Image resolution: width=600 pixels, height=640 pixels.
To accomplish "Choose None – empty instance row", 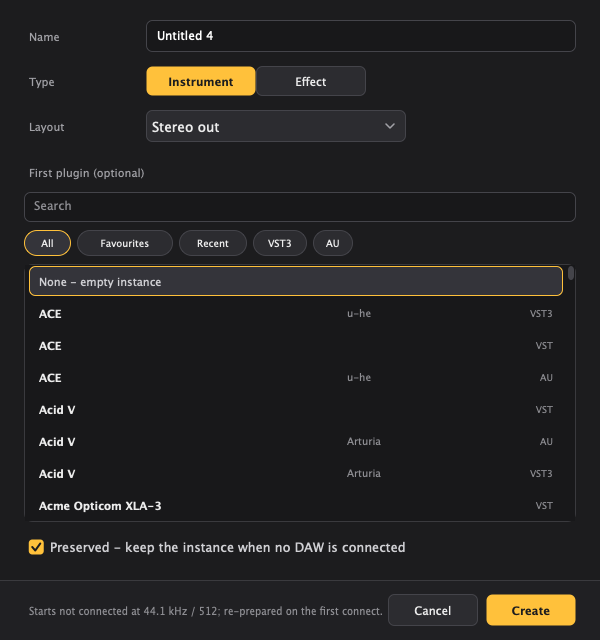I will point(296,281).
